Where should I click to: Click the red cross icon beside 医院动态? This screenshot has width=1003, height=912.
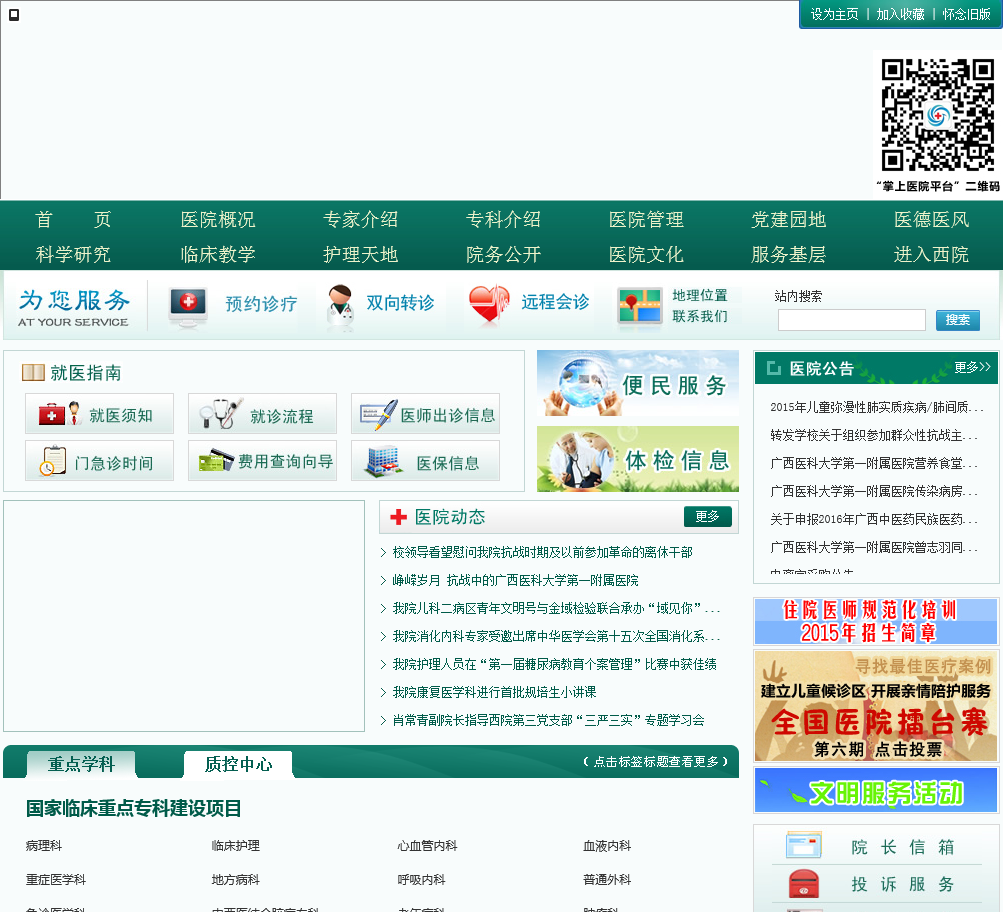point(399,517)
